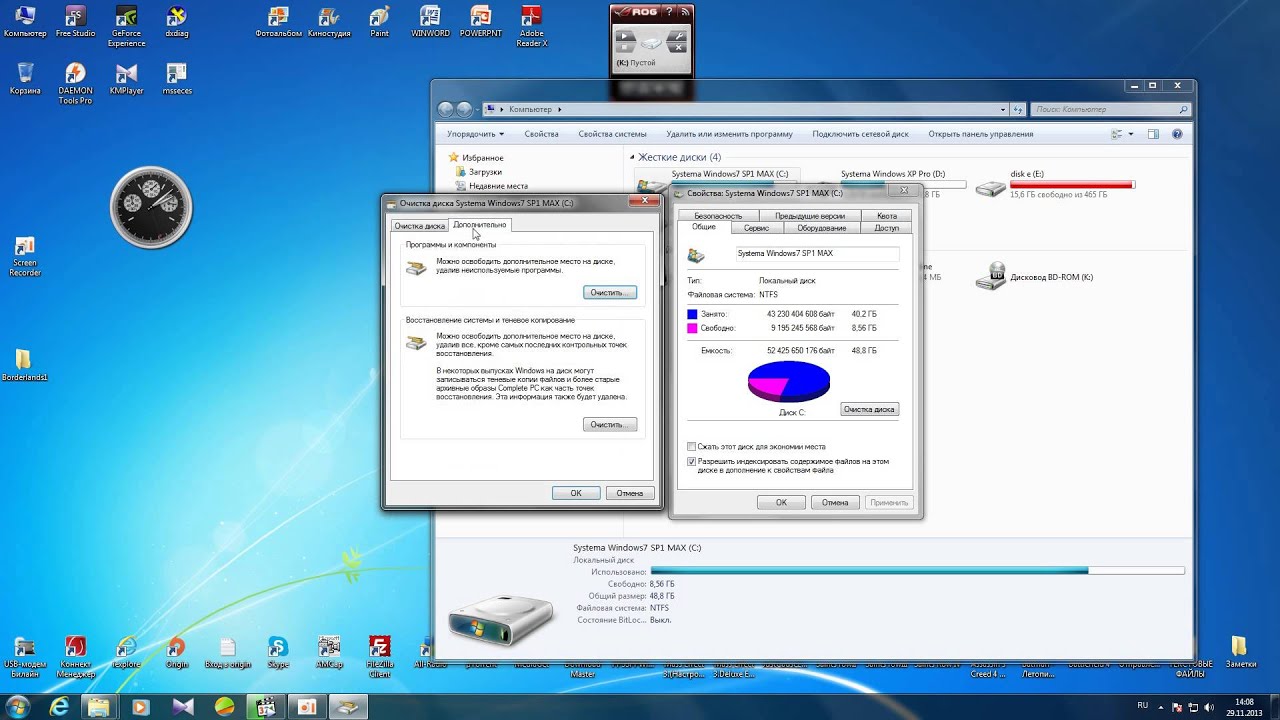This screenshot has height=720, width=1280.
Task: Click Internet Explorer icon on the taskbar
Action: point(60,706)
